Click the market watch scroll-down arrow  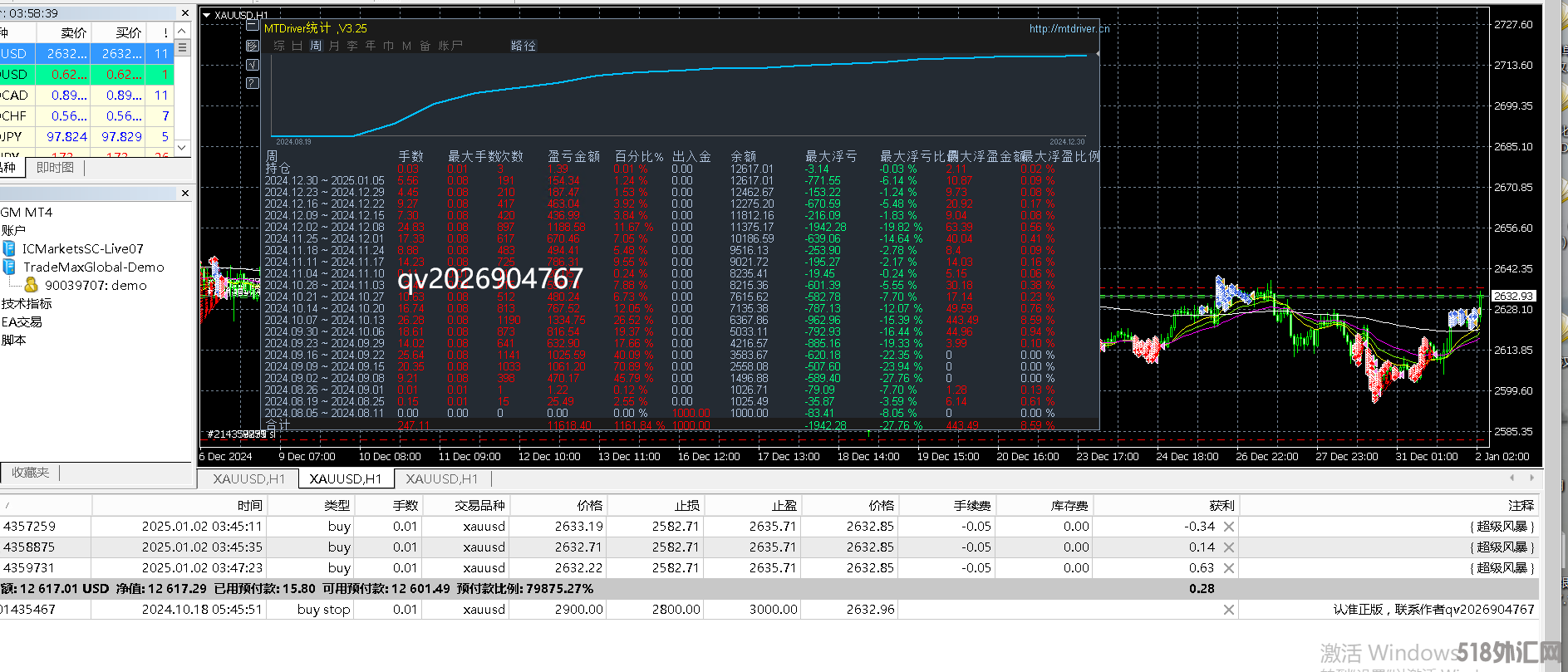click(183, 147)
